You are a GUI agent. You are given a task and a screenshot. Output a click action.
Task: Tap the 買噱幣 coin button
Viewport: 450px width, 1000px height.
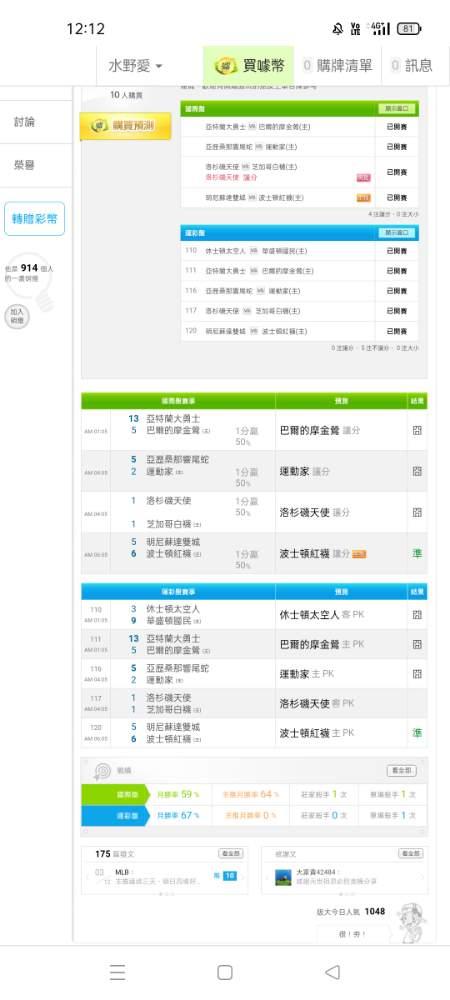(x=249, y=66)
